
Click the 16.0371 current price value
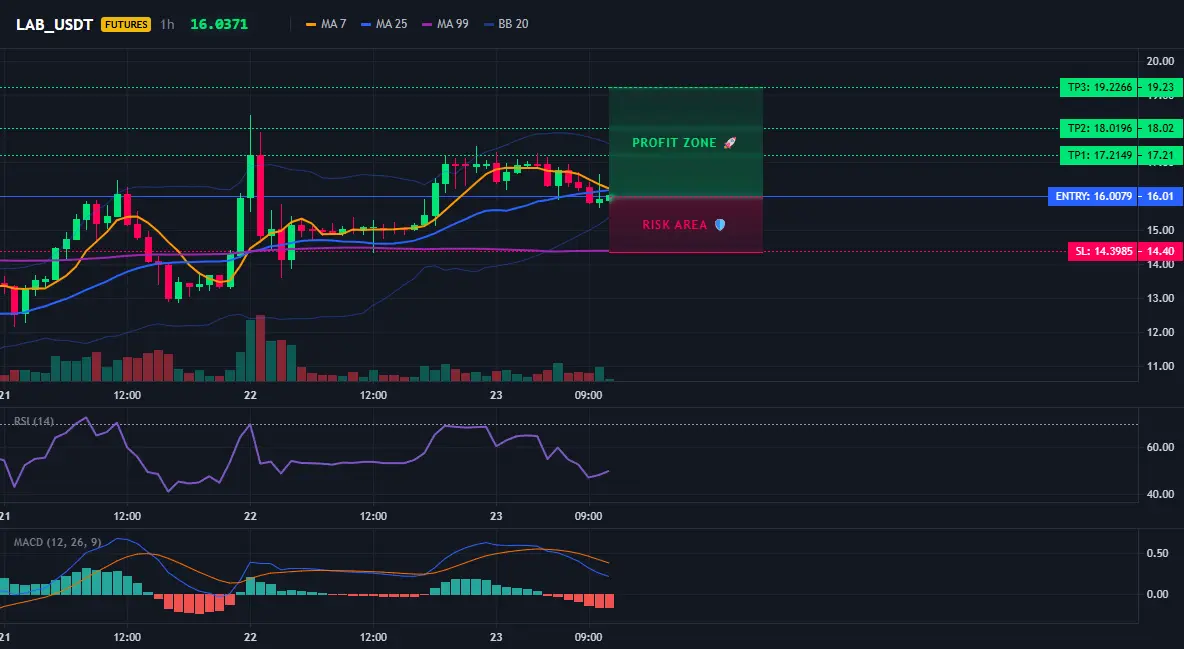(219, 24)
